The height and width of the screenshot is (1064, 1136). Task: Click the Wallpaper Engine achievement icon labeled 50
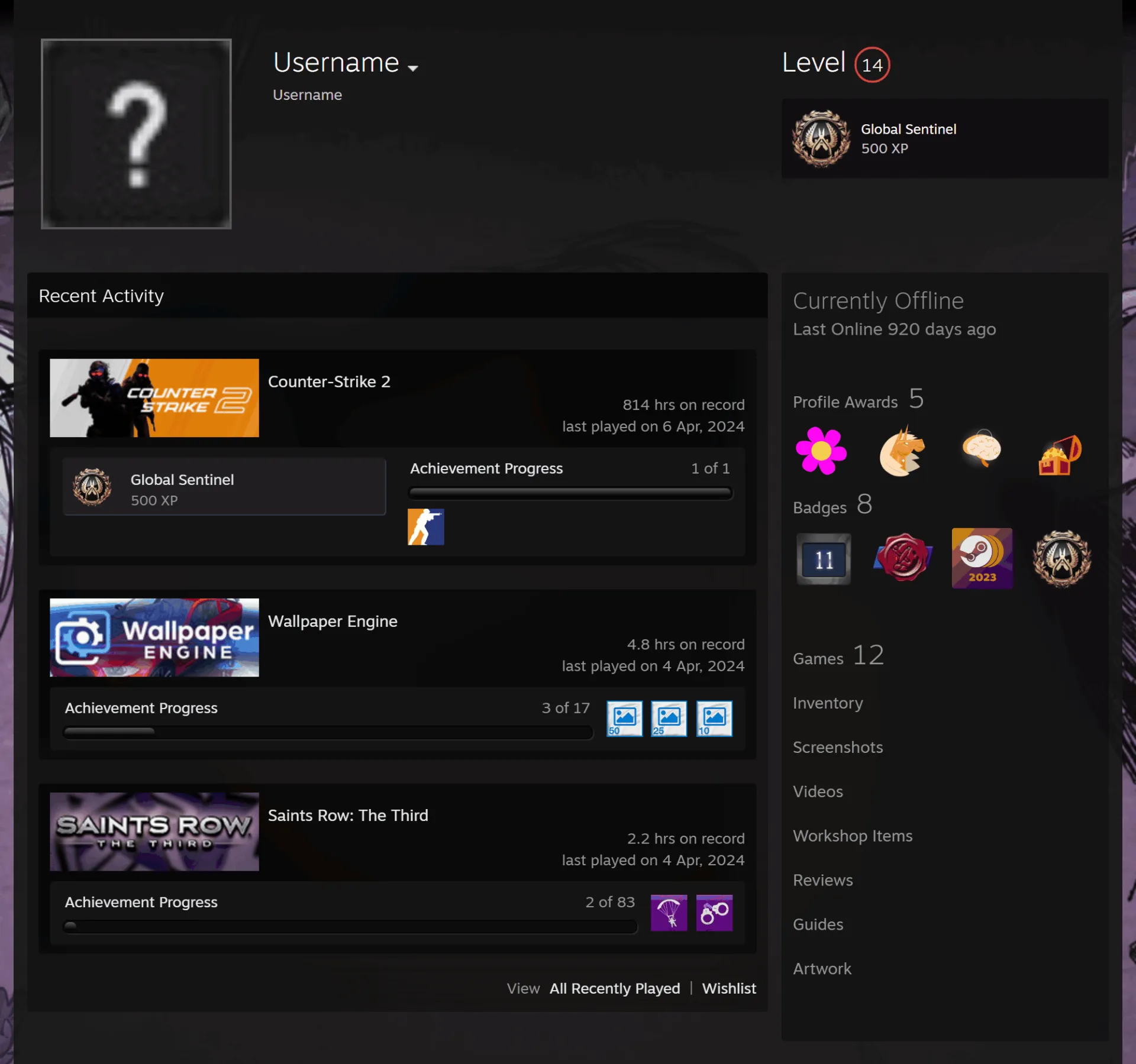624,719
